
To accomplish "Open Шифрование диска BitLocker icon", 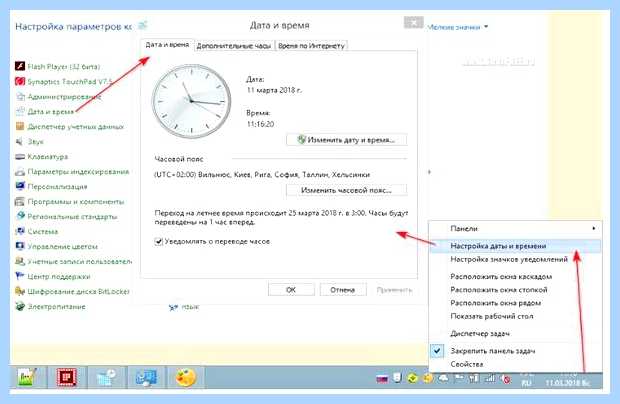I will [20, 291].
